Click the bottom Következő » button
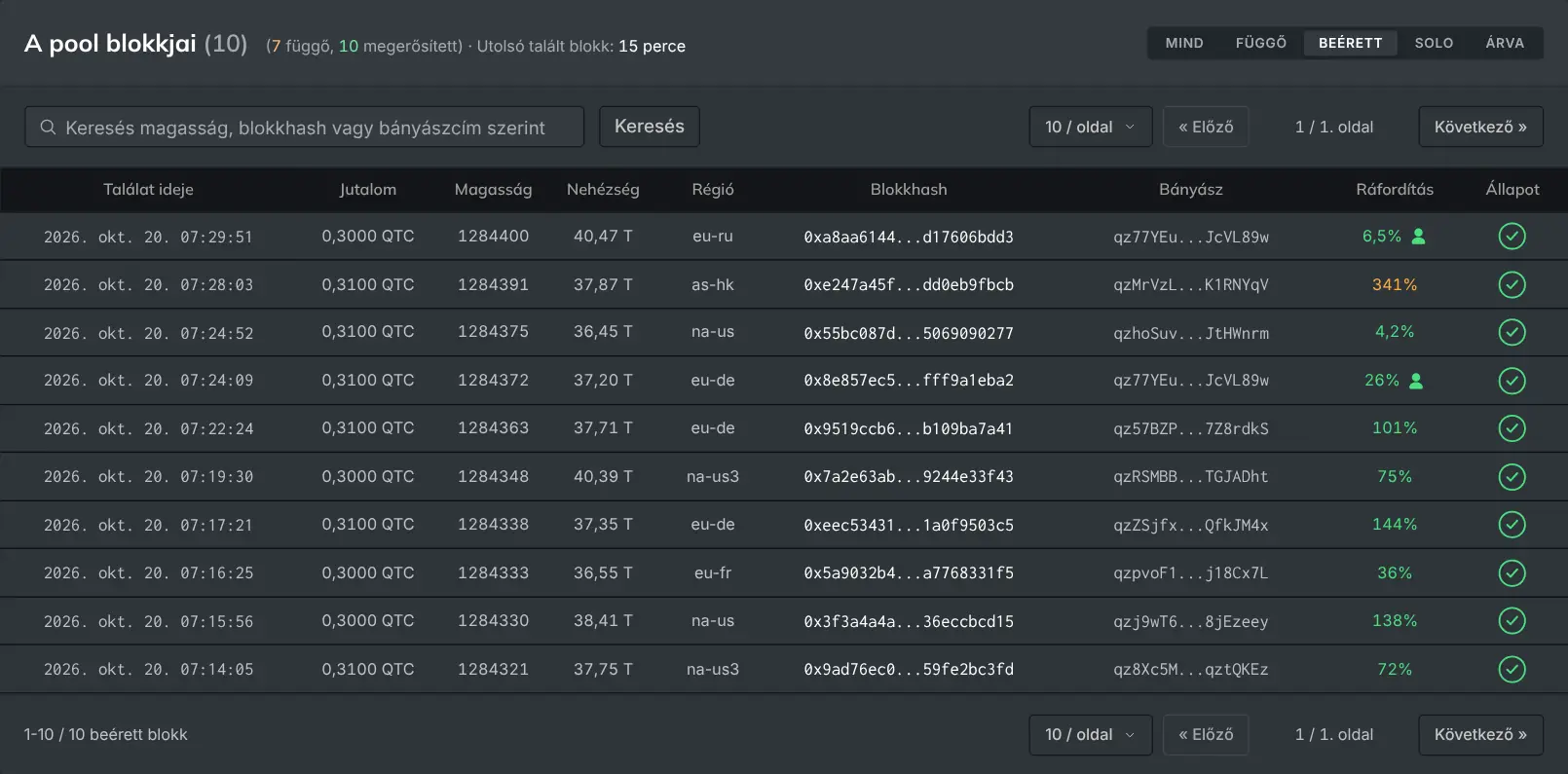The height and width of the screenshot is (774, 1568). pyautogui.click(x=1480, y=735)
